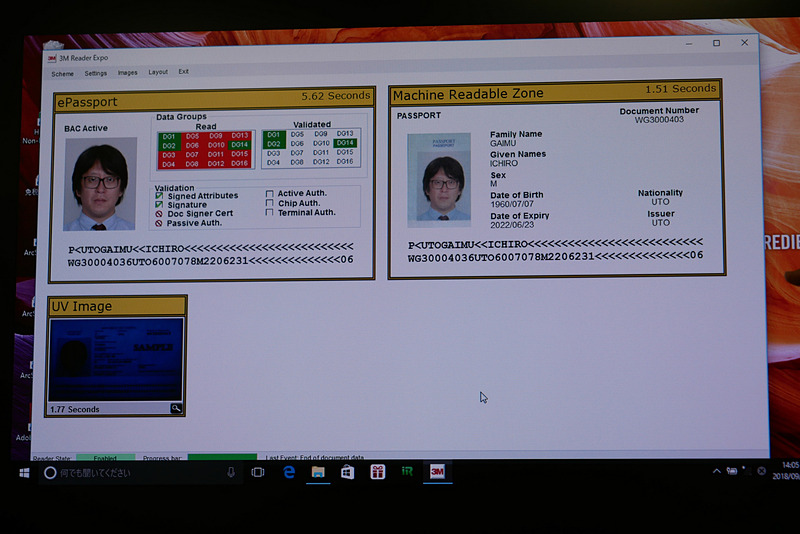The image size is (800, 534).
Task: Click Date of Birth value 1960/07/07
Action: (x=512, y=204)
